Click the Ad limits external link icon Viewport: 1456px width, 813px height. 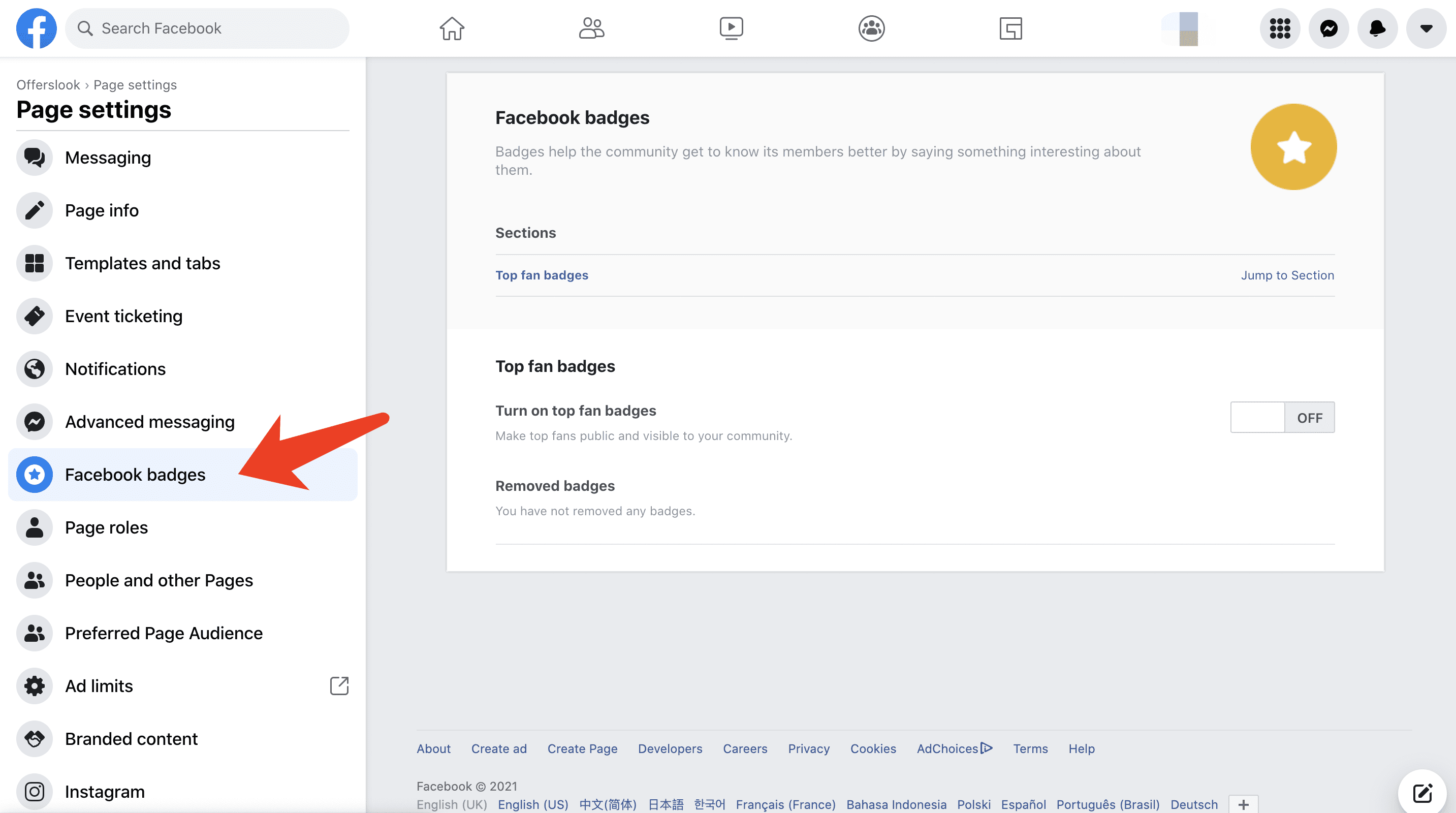click(x=340, y=686)
